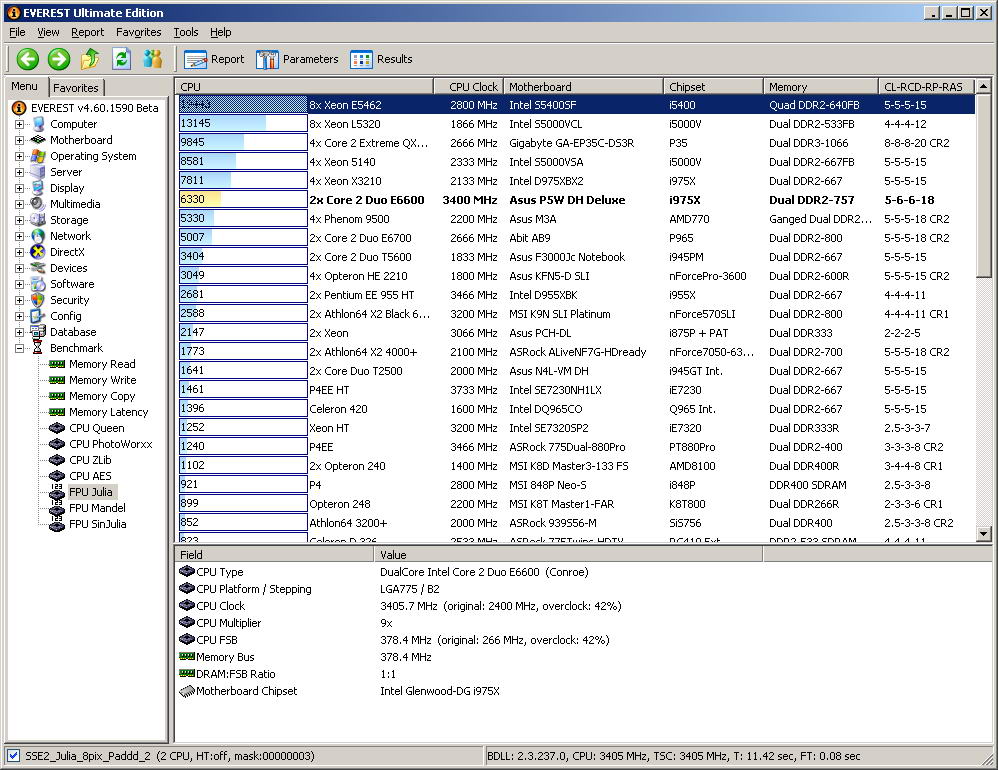Click the users/people toolbar icon
998x770 pixels.
(x=153, y=59)
